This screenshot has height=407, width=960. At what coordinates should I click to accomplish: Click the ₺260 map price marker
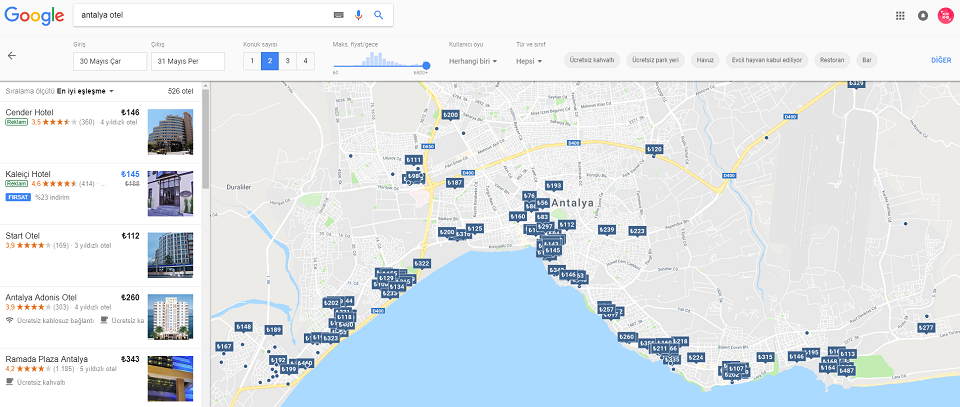pyautogui.click(x=626, y=337)
